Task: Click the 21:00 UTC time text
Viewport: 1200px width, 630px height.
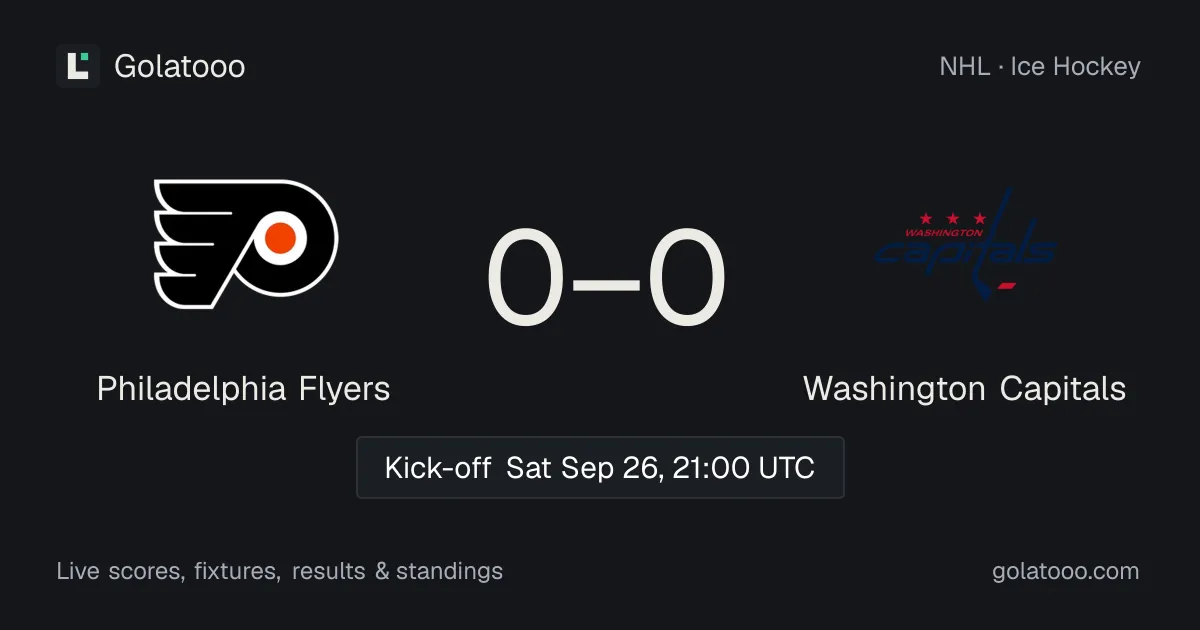Action: [x=743, y=467]
